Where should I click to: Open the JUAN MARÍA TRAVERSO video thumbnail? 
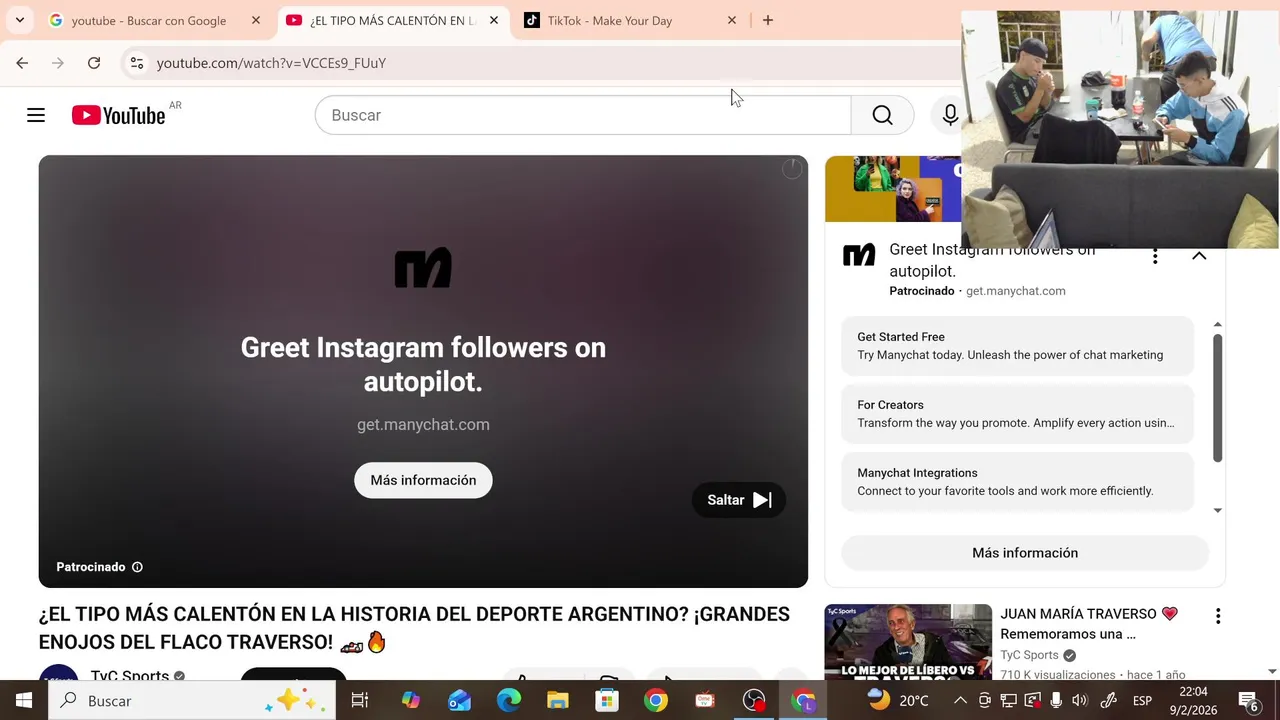pos(908,642)
